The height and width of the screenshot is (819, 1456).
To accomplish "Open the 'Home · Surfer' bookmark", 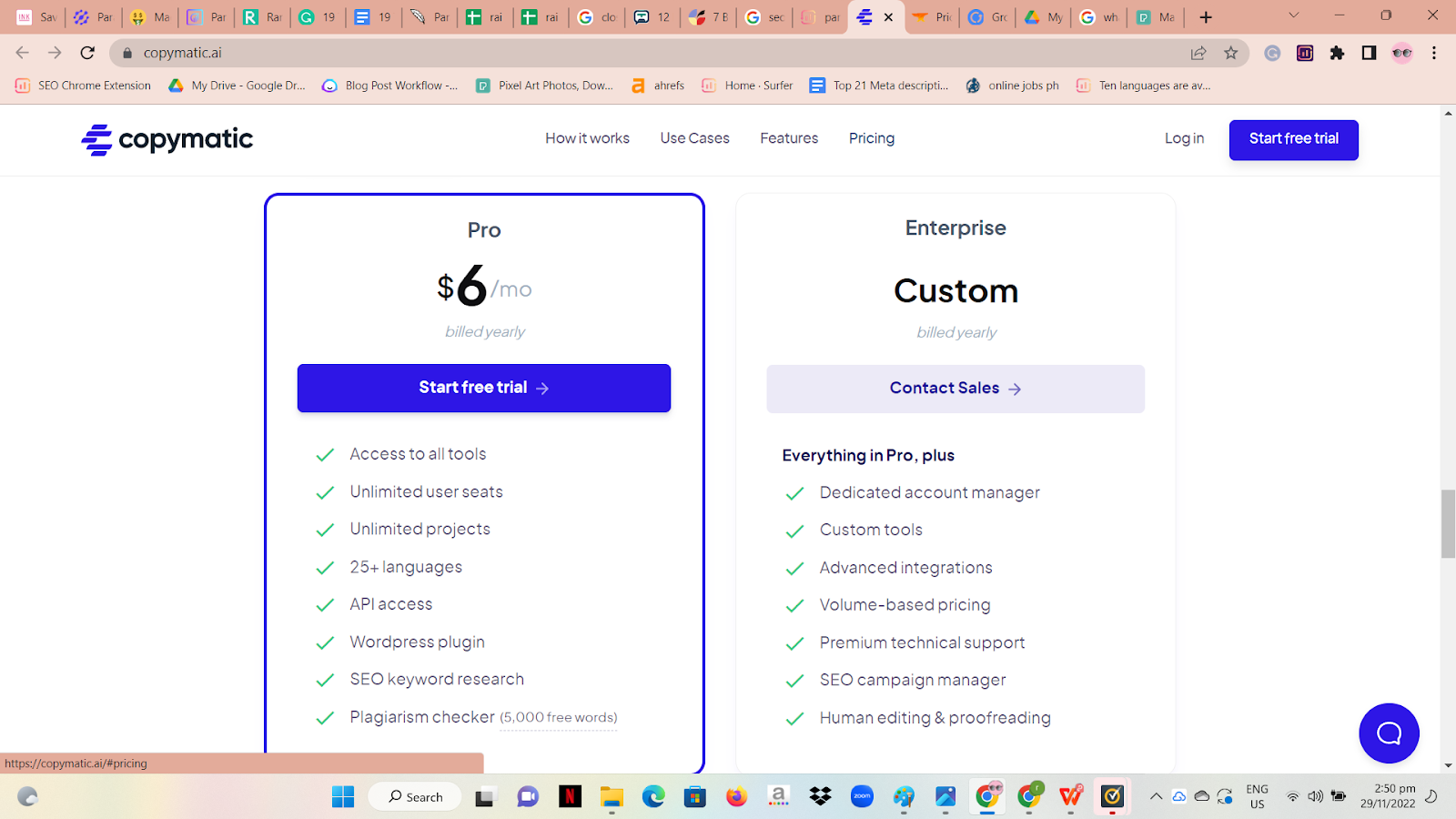I will click(746, 86).
